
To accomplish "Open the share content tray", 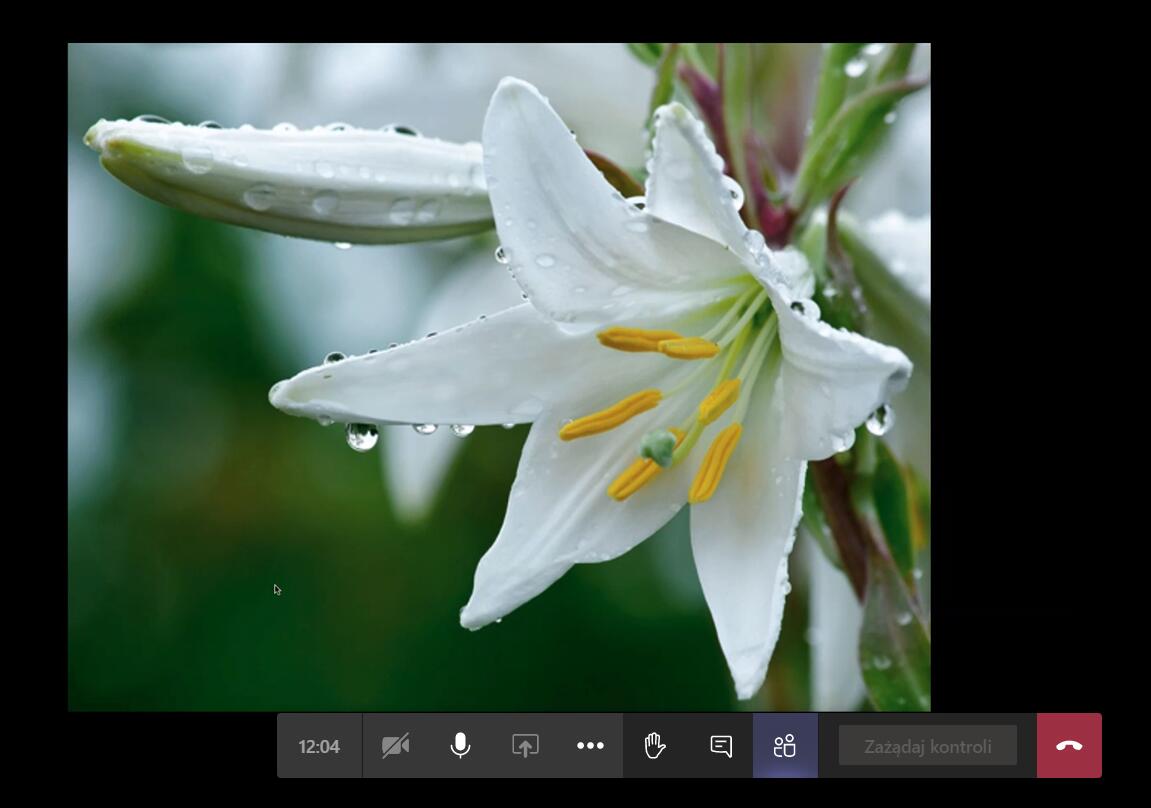I will click(x=525, y=746).
